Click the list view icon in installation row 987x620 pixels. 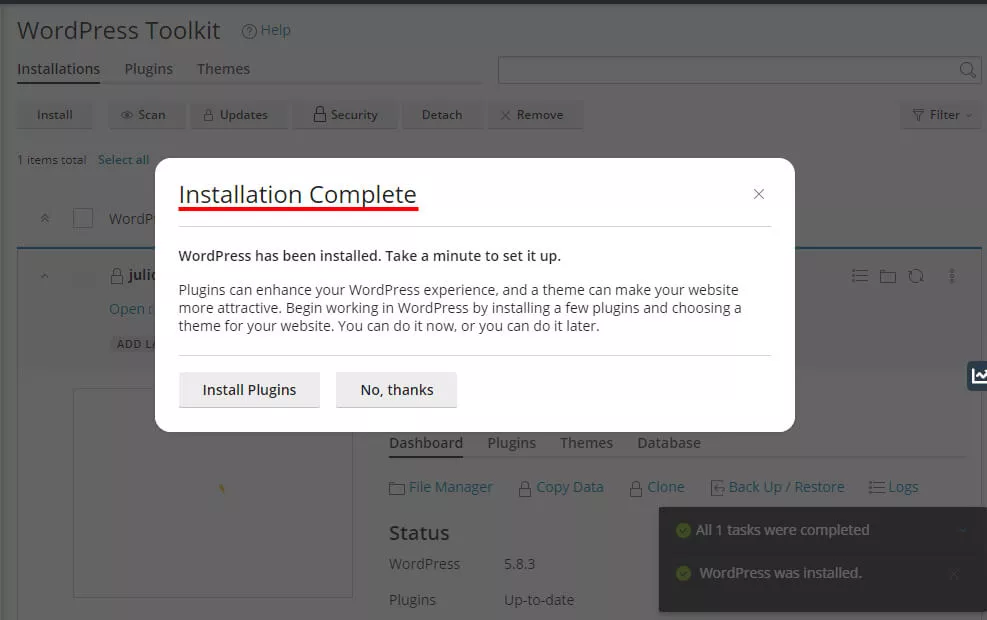pos(860,276)
